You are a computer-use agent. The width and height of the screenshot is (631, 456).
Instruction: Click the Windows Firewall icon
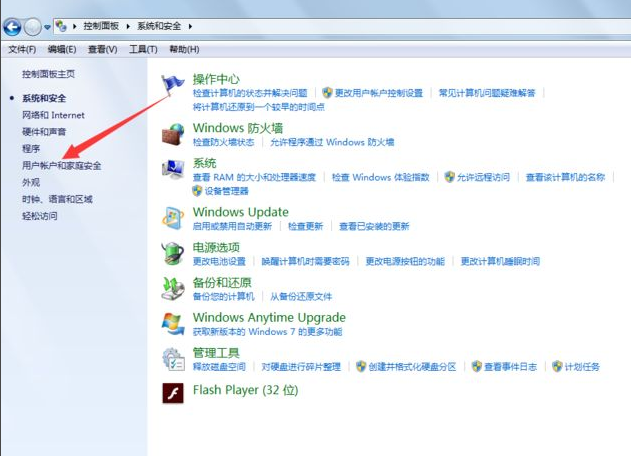(174, 134)
